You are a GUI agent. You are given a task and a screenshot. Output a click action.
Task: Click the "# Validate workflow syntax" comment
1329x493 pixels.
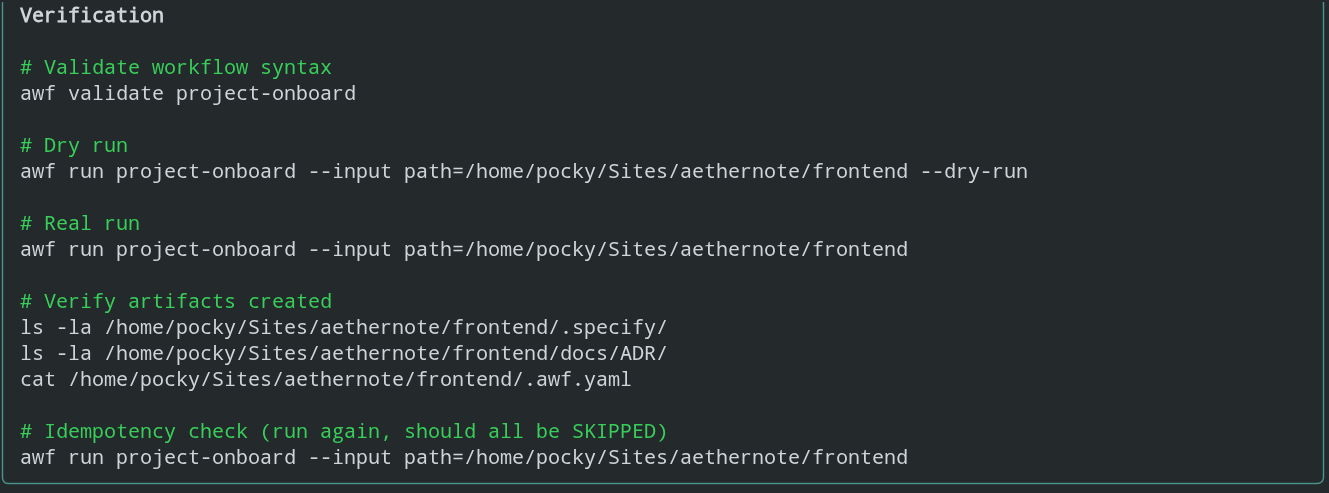tap(175, 68)
